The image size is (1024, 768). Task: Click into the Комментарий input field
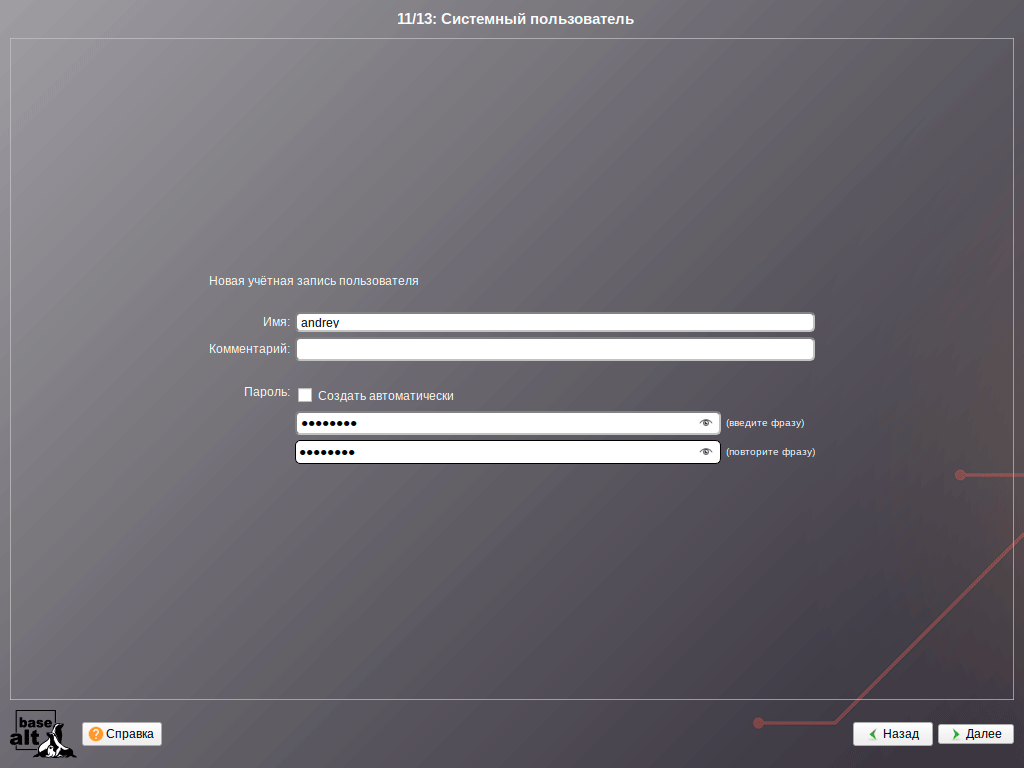tap(555, 349)
